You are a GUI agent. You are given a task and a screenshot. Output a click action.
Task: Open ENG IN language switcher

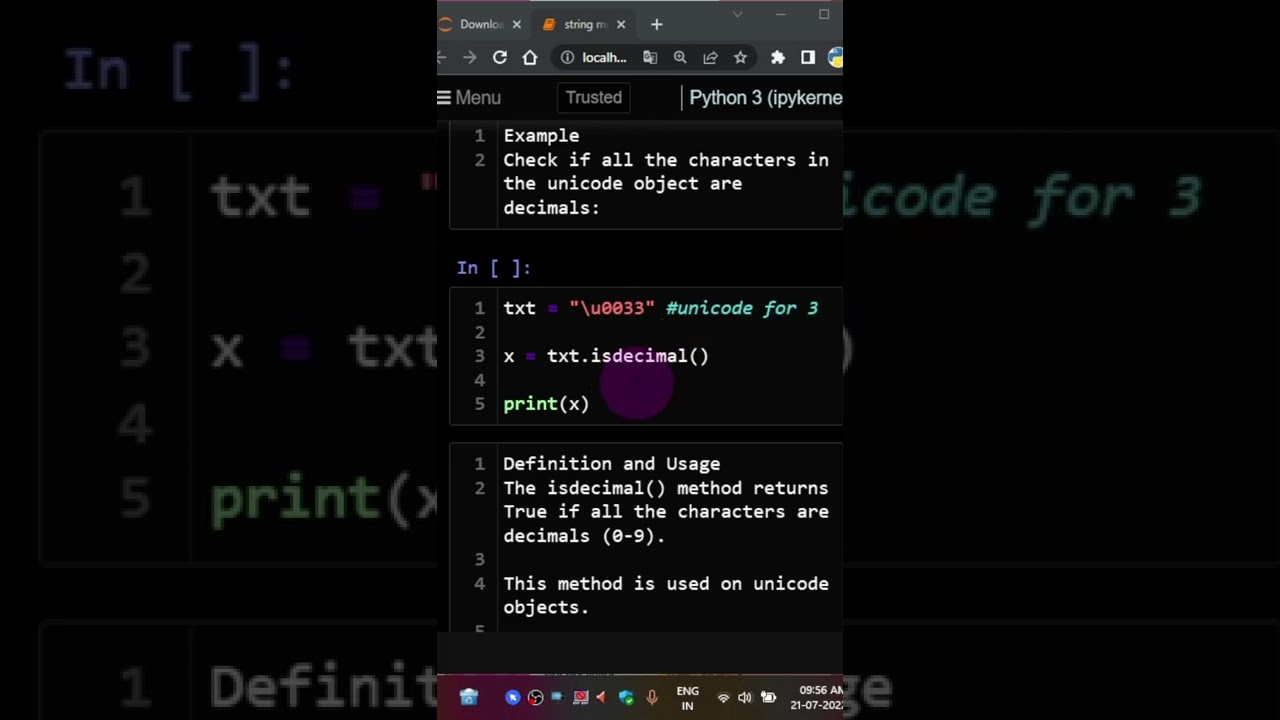coord(688,698)
